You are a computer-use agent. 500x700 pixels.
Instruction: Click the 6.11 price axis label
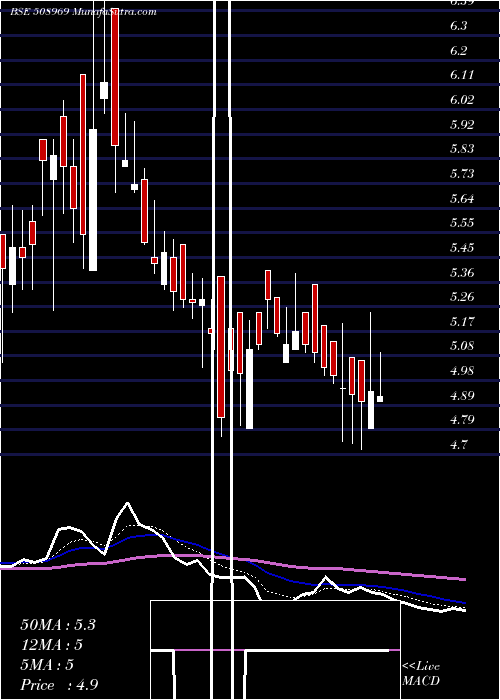click(462, 75)
